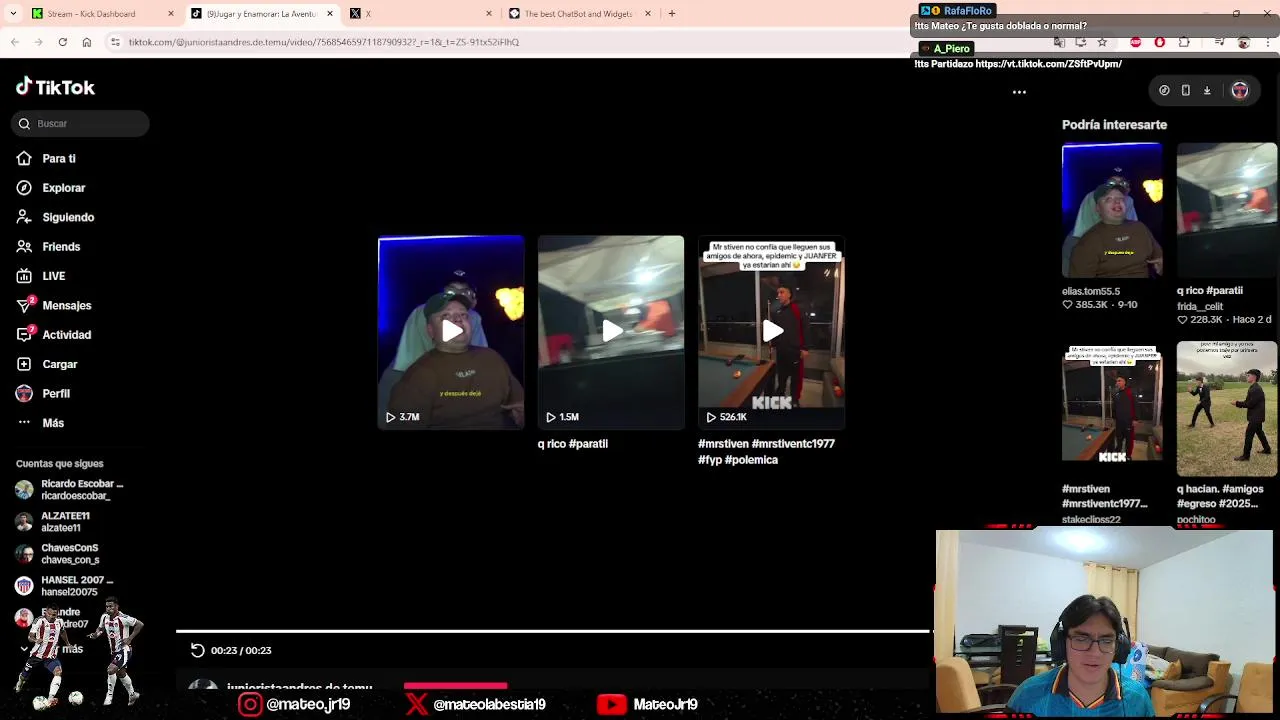Click the 'q rico #paratii' caption
This screenshot has width=1280, height=720.
point(573,444)
